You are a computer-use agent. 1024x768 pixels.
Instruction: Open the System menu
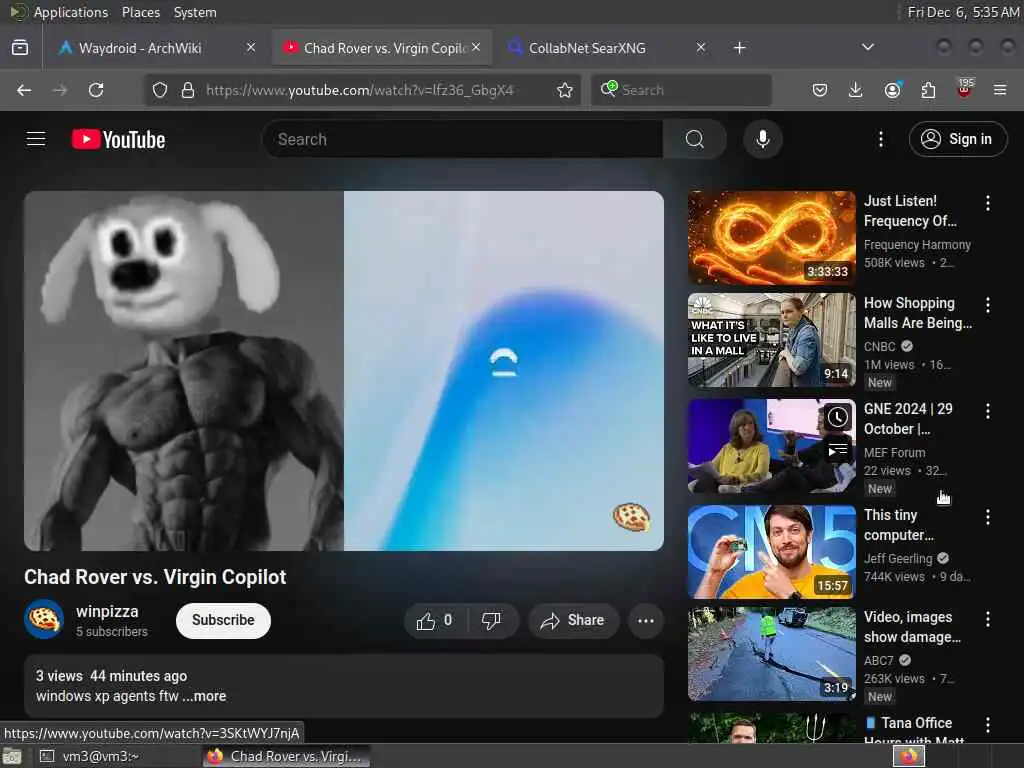click(195, 12)
